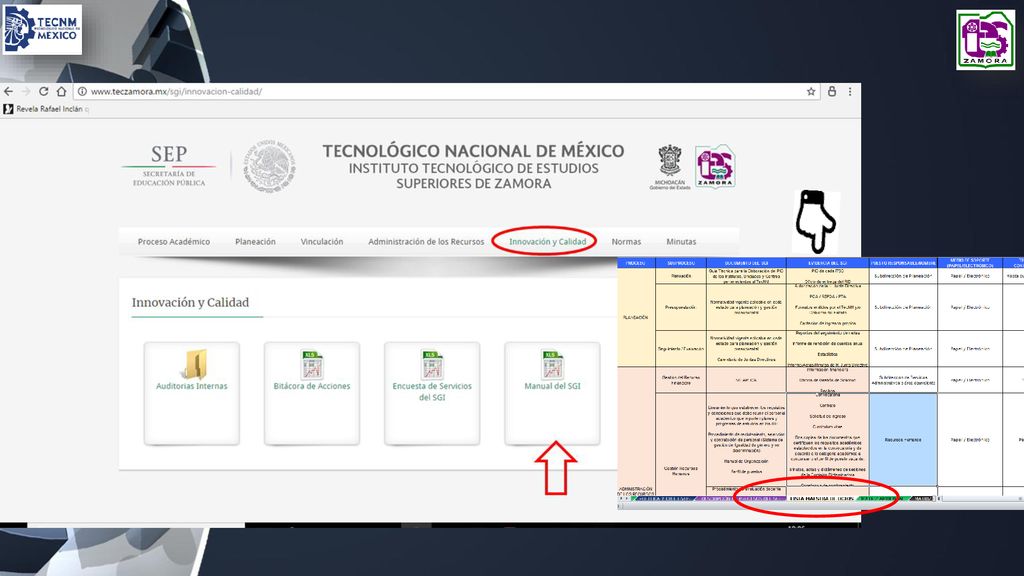The image size is (1024, 576).
Task: Select the LISTA MAESTRA sheet tab
Action: (822, 498)
